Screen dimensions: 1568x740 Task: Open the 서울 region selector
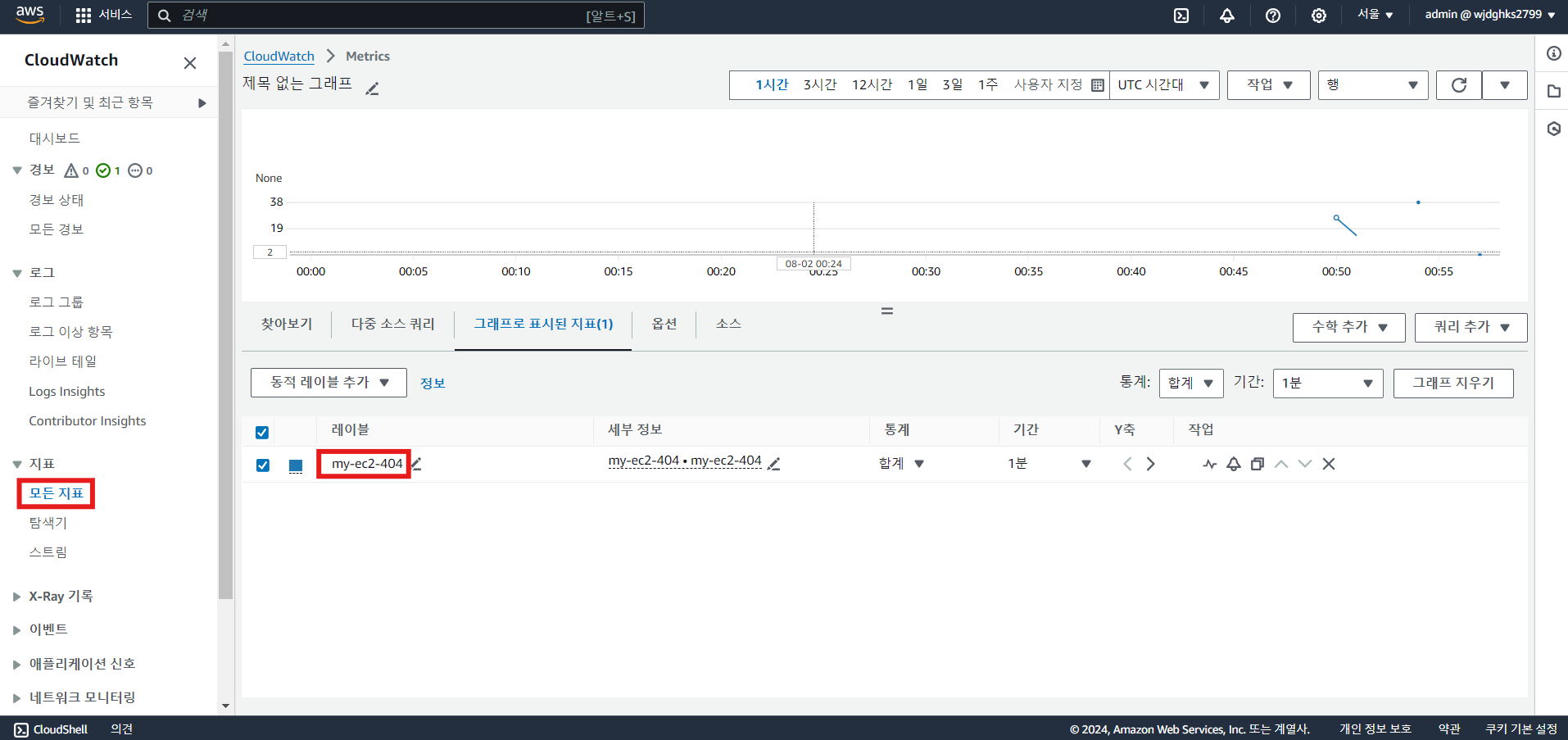tap(1375, 15)
